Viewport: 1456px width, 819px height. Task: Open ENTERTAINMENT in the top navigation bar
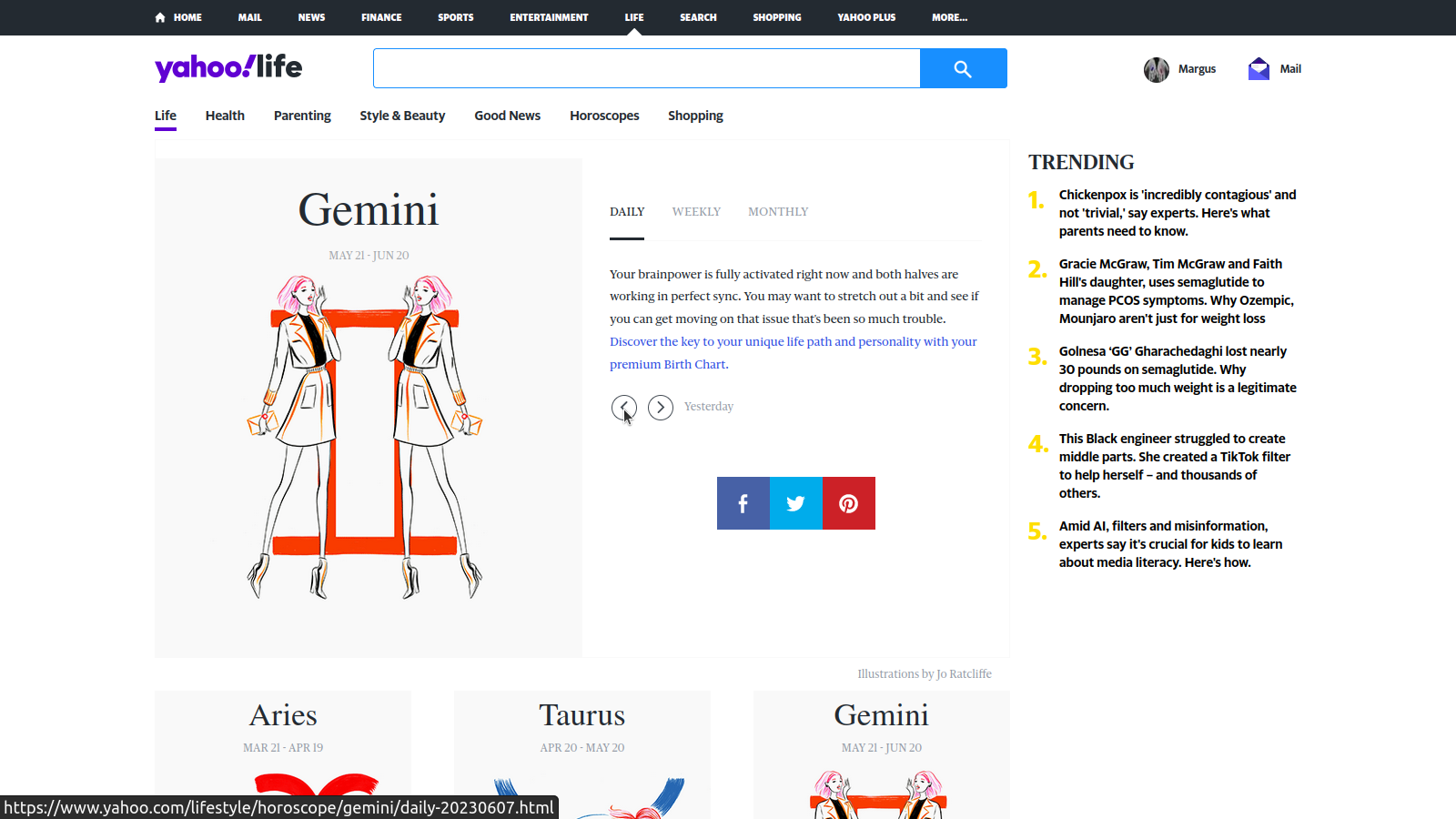549,17
